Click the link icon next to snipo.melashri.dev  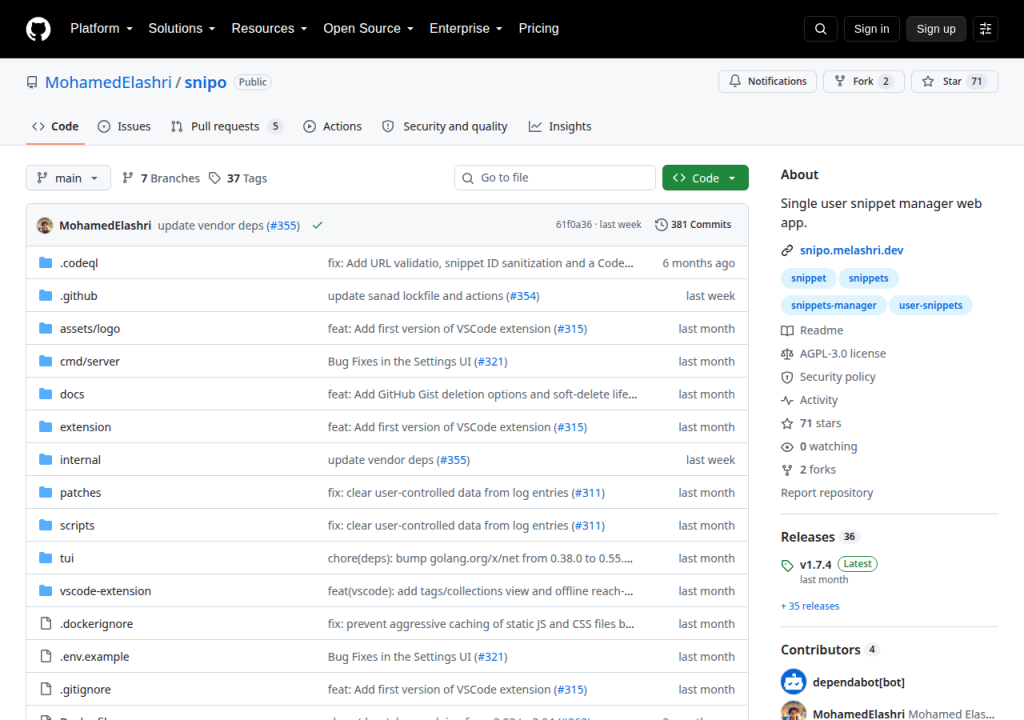click(787, 250)
